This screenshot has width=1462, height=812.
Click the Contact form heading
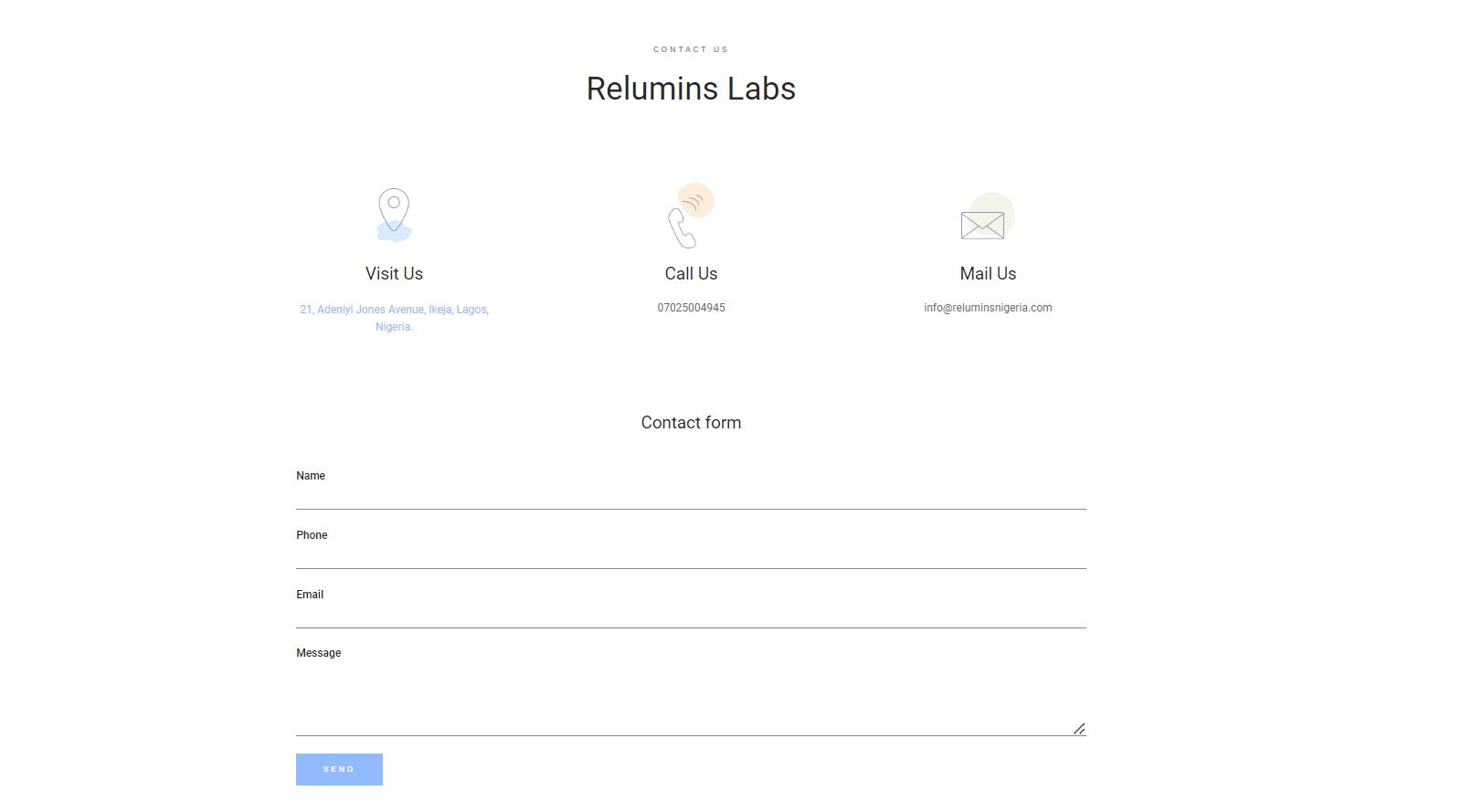point(691,423)
